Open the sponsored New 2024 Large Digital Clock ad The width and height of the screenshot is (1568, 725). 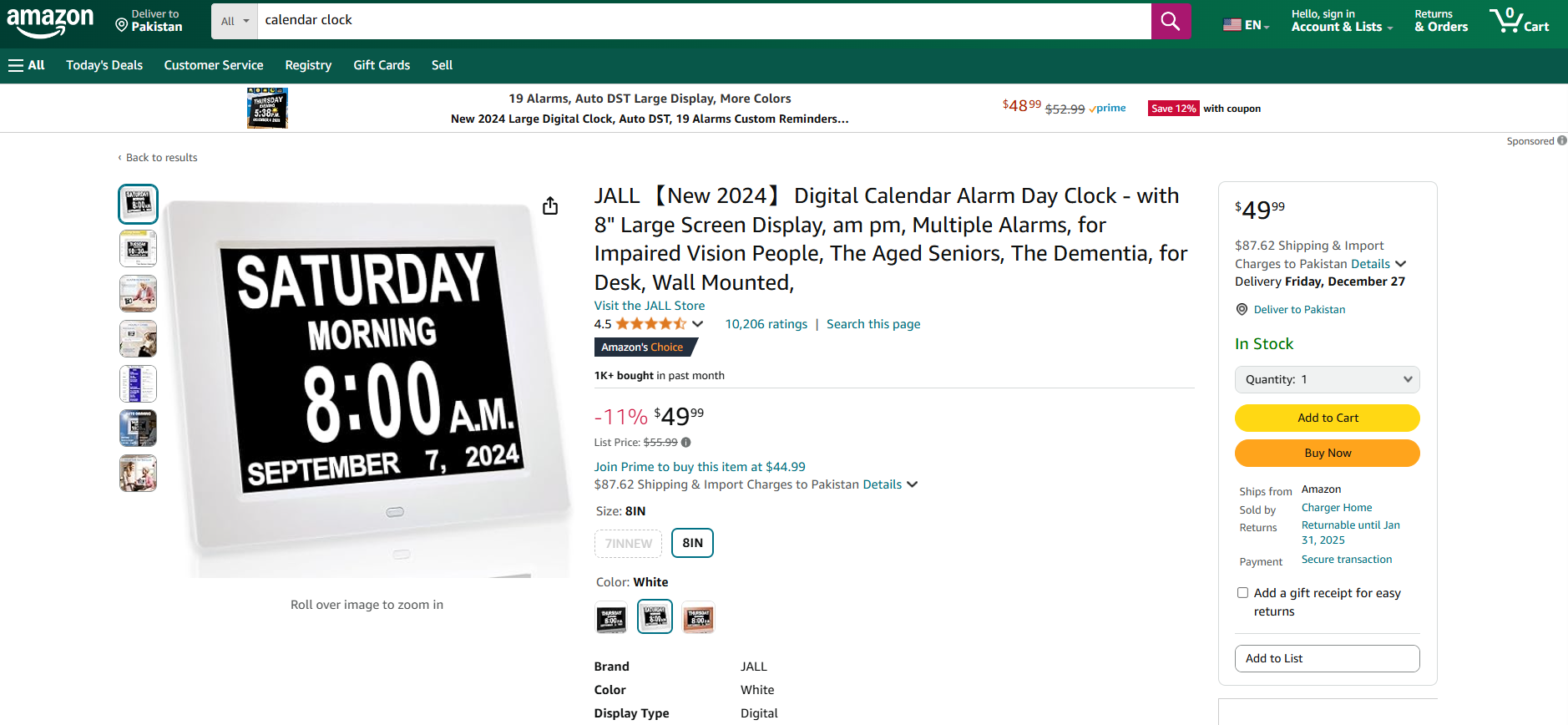click(650, 119)
